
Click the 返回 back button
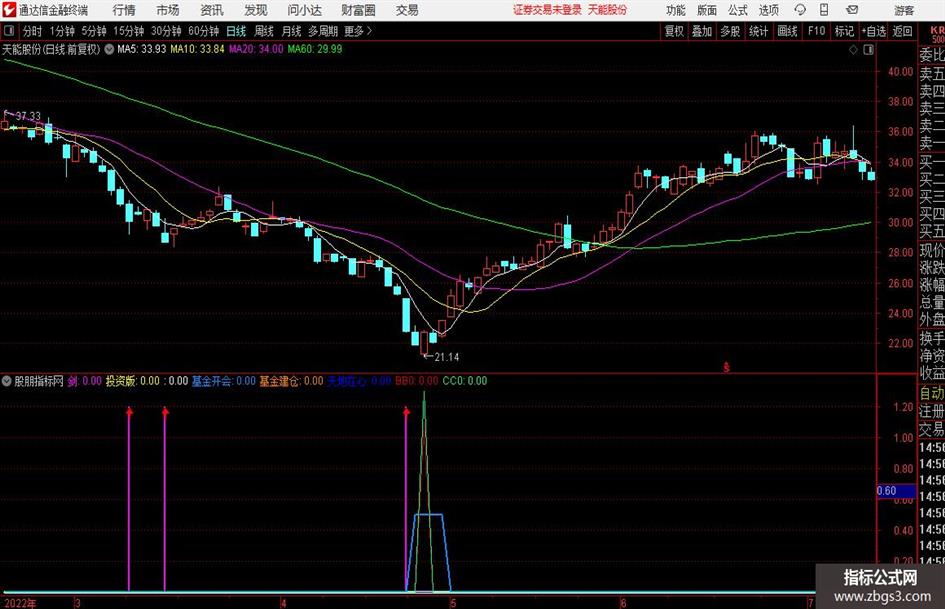pyautogui.click(x=902, y=31)
